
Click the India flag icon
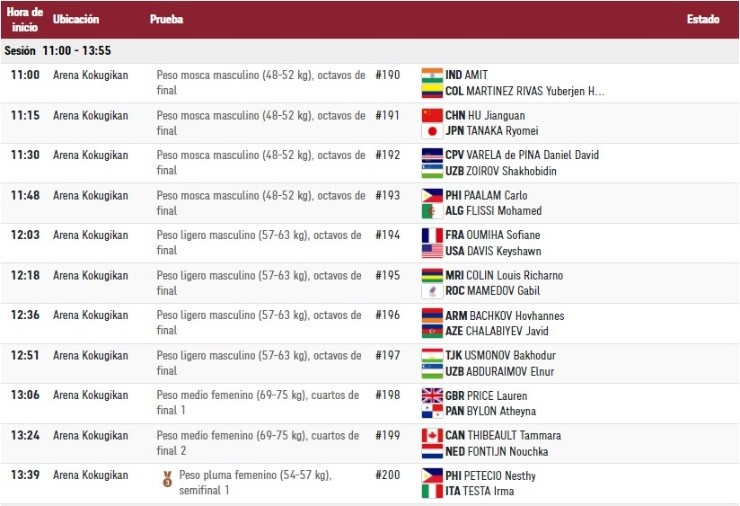(432, 75)
